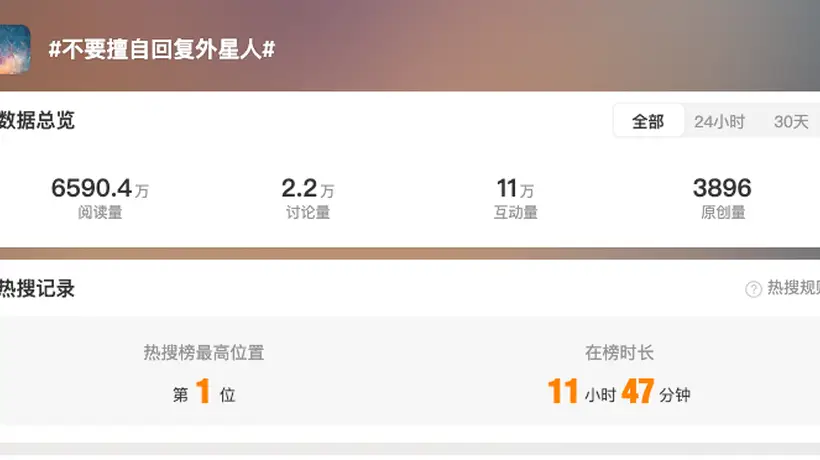This screenshot has width=820, height=460.
Task: Click the 第1位 ranking value
Action: tap(204, 392)
